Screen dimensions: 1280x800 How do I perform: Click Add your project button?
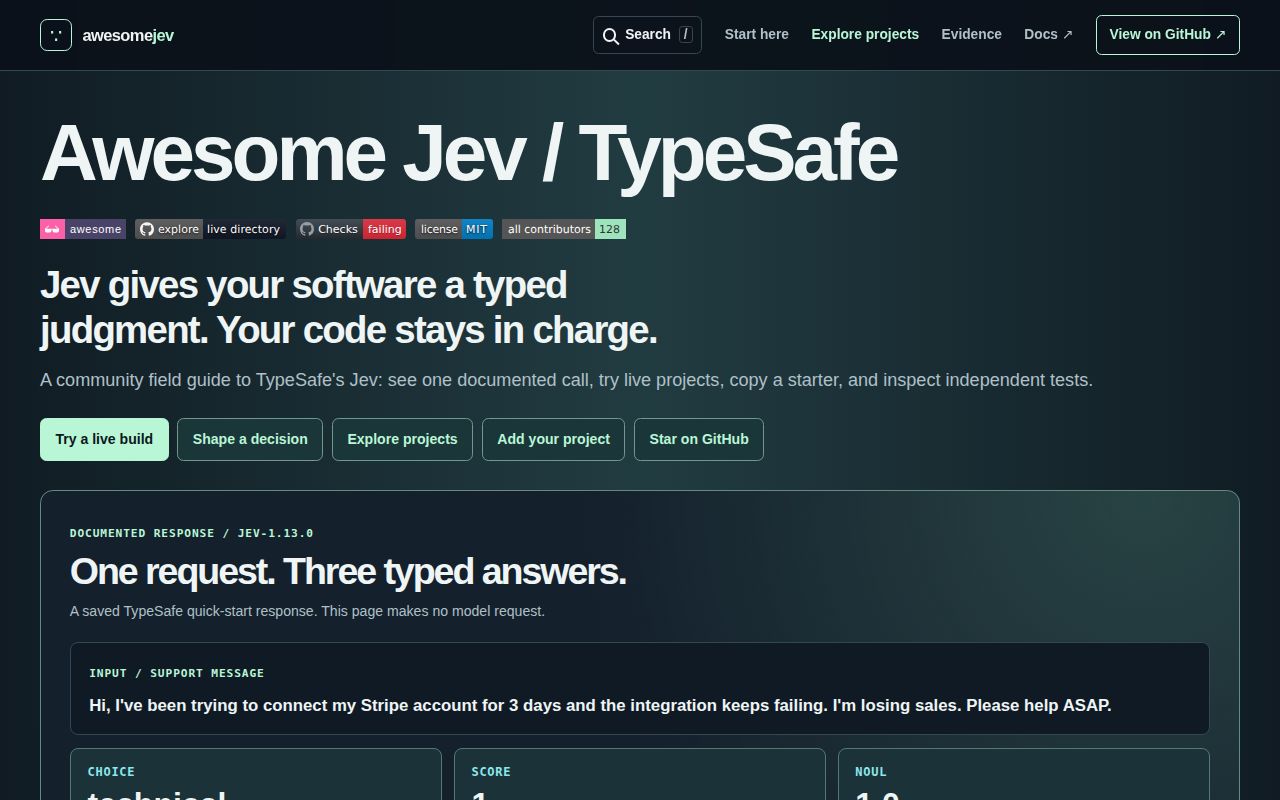tap(553, 439)
